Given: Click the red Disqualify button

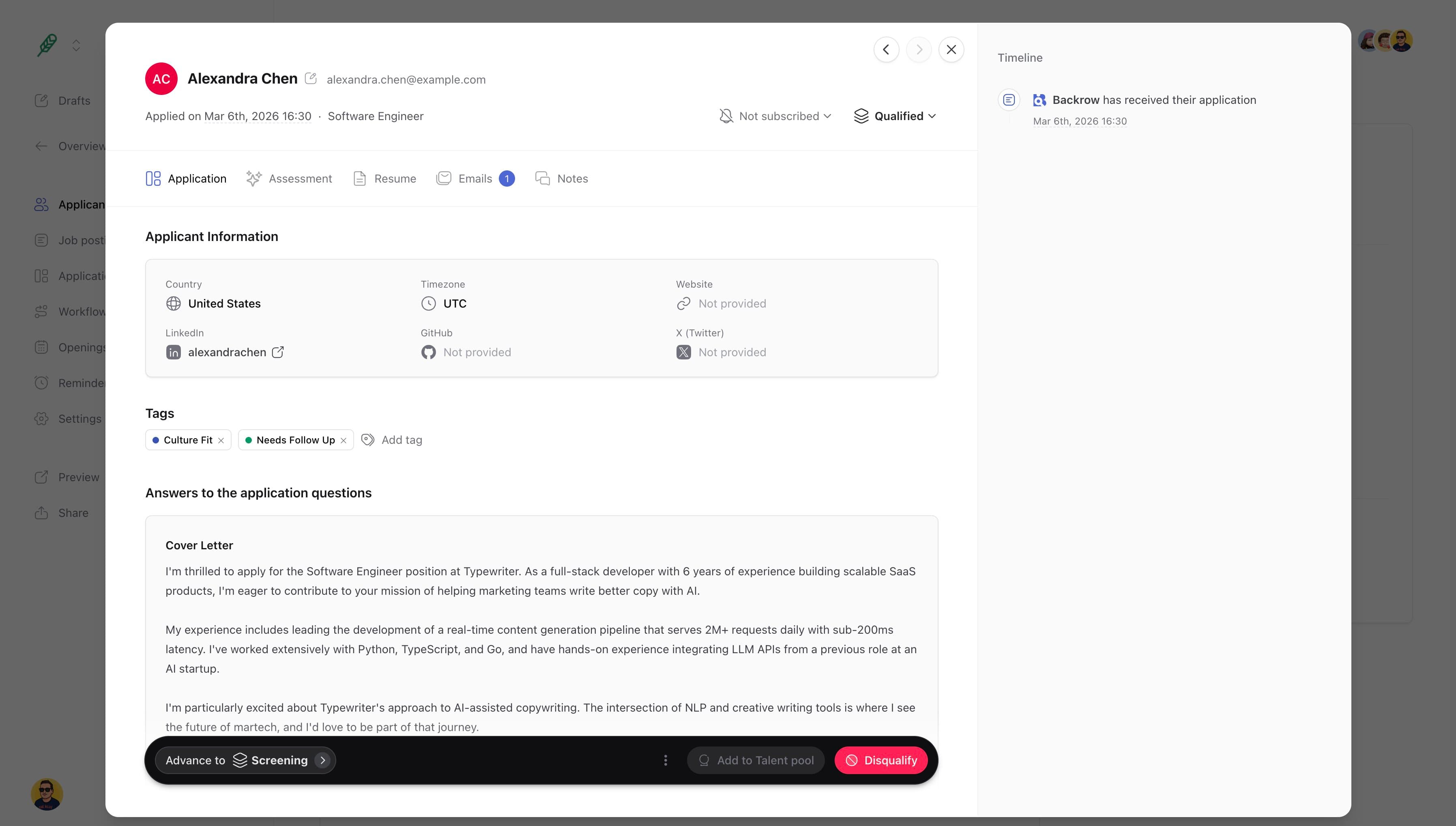Looking at the screenshot, I should click(x=881, y=760).
